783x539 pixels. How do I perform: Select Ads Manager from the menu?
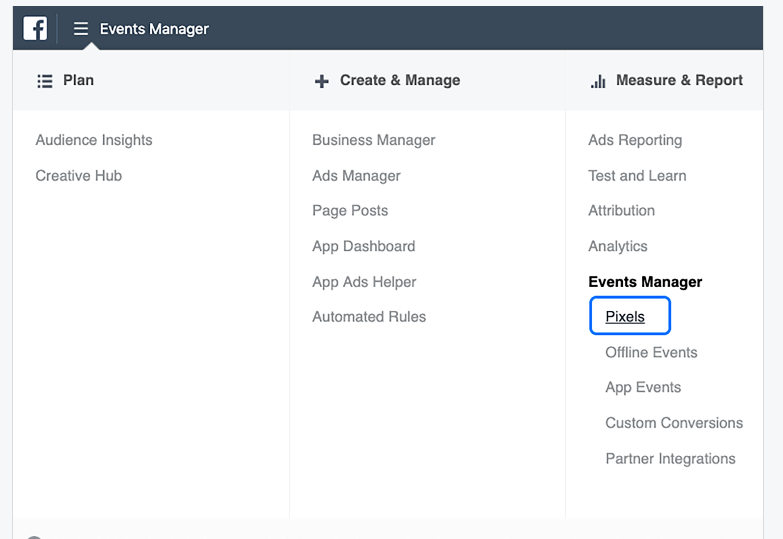[357, 176]
